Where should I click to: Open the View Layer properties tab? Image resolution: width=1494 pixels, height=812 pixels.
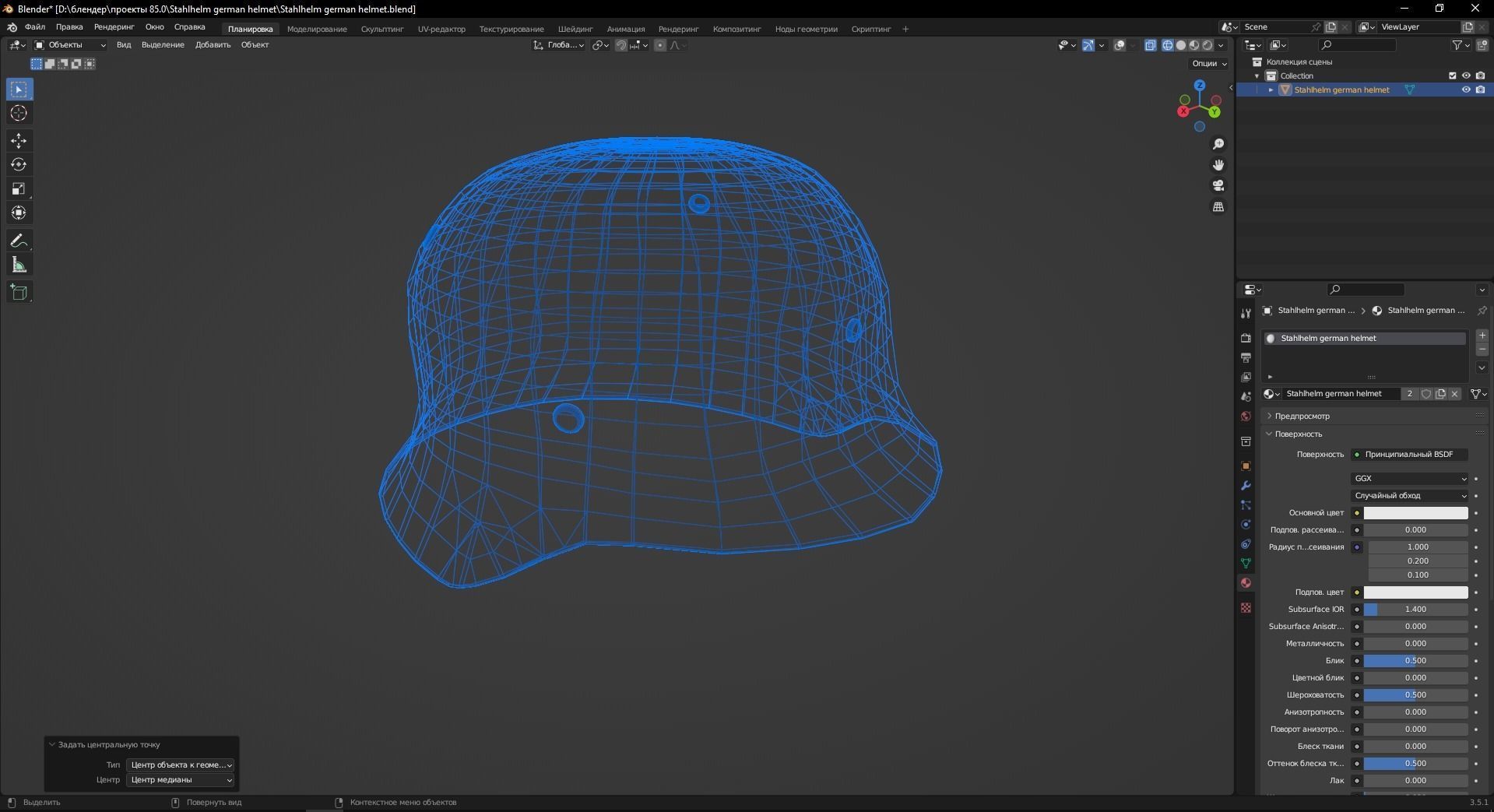[x=1246, y=377]
